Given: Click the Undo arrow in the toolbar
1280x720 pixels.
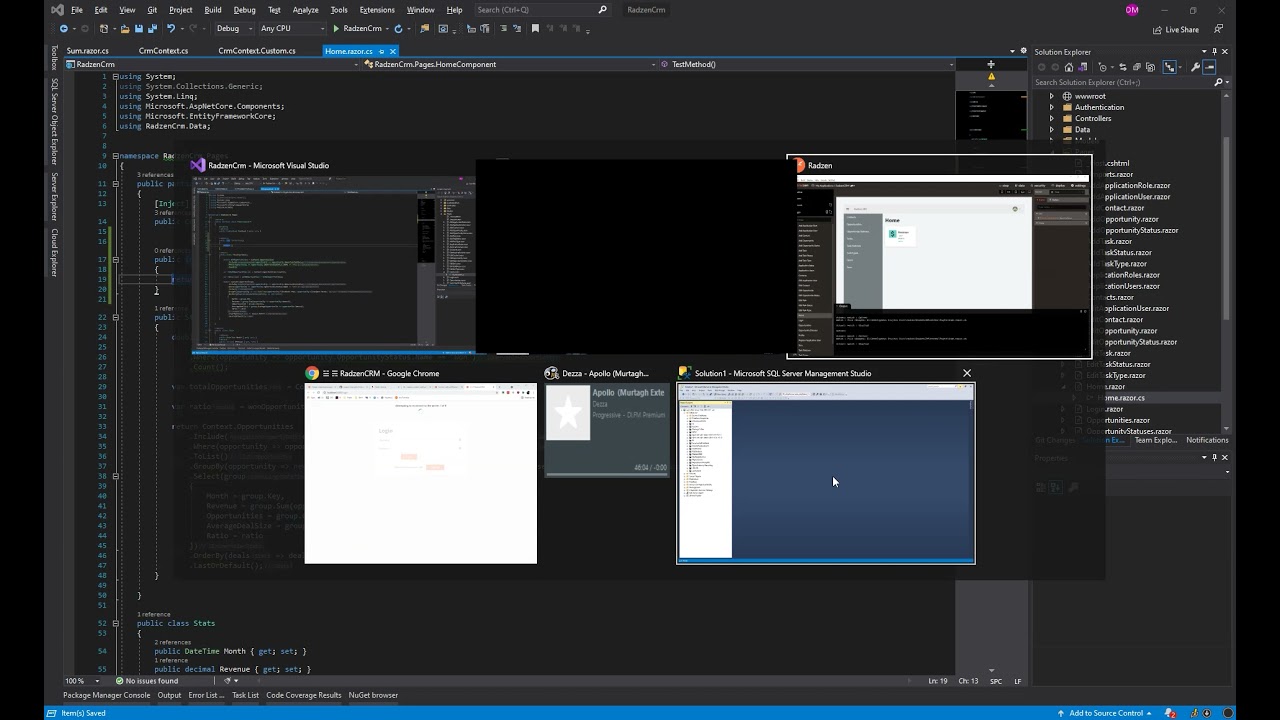Looking at the screenshot, I should [x=171, y=28].
